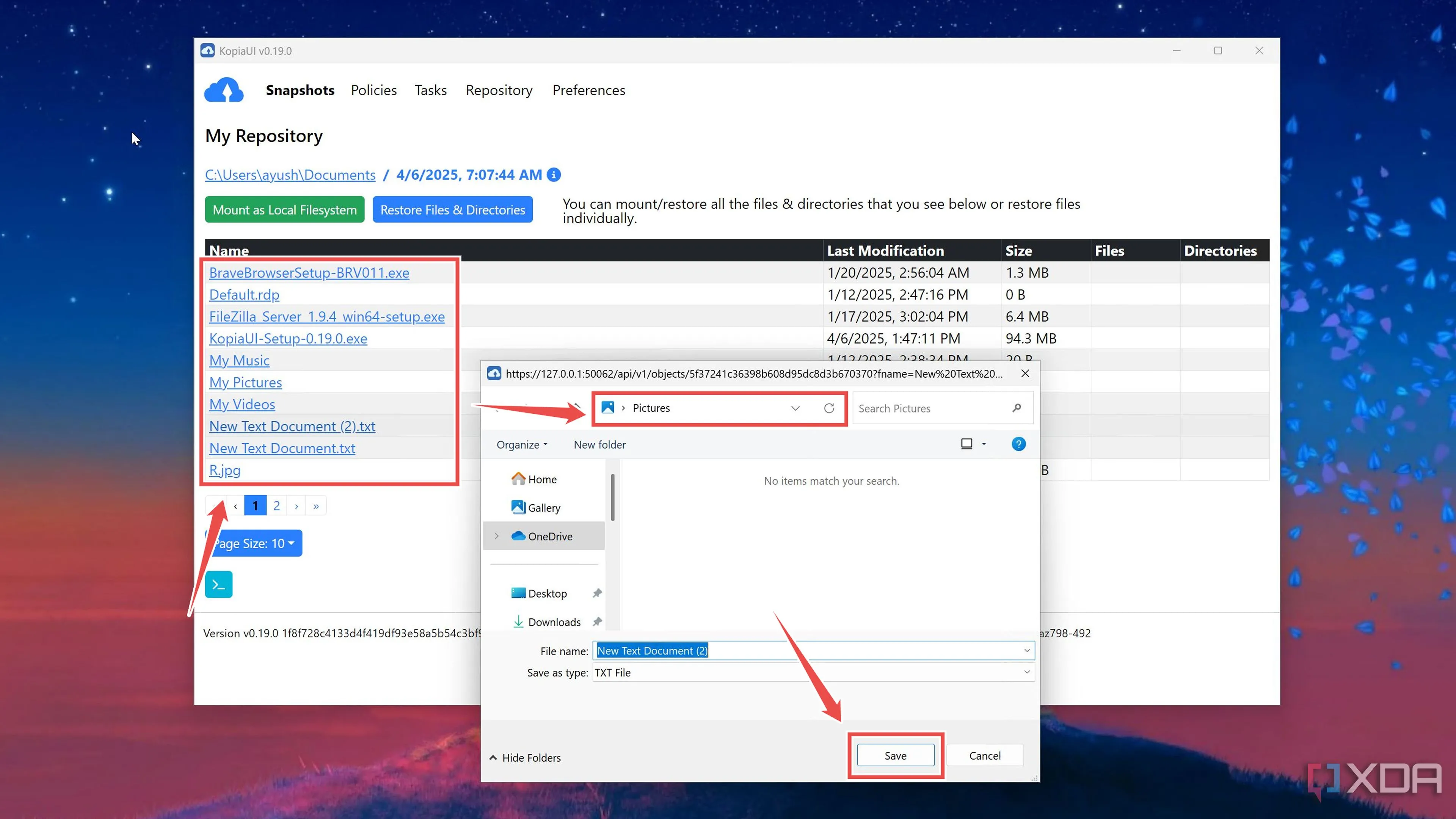This screenshot has width=1456, height=819.
Task: Switch to the Policies tab
Action: pos(373,91)
